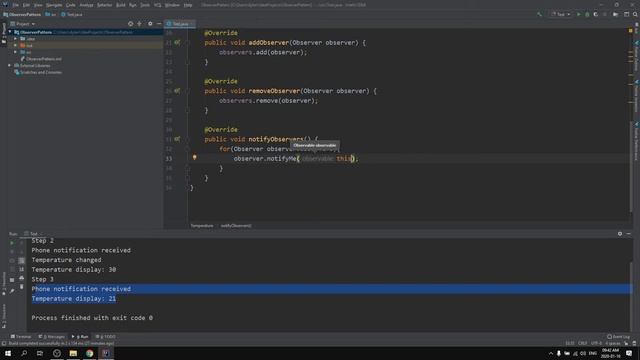Open the Terminal tool window tab

[x=20, y=337]
